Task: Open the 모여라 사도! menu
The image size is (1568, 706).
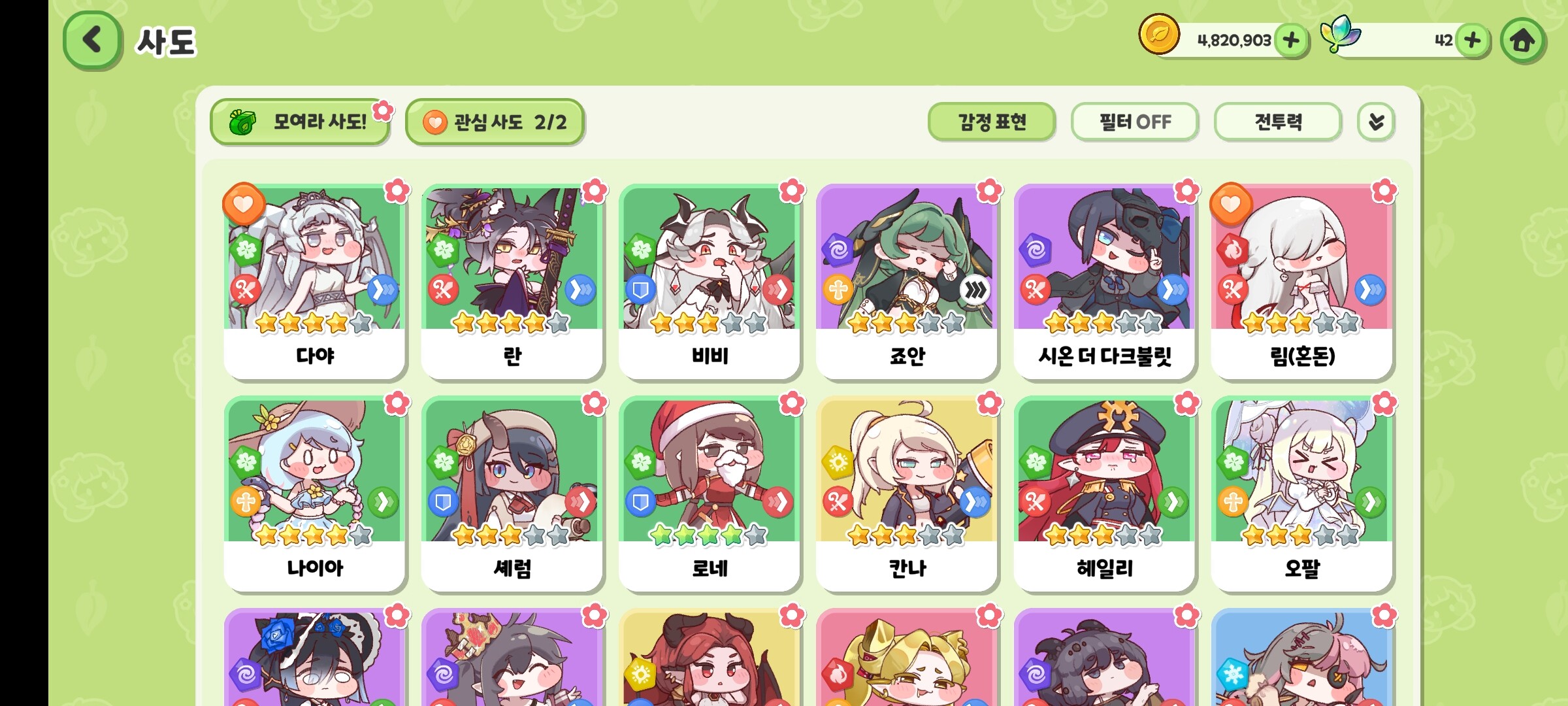Action: [301, 122]
